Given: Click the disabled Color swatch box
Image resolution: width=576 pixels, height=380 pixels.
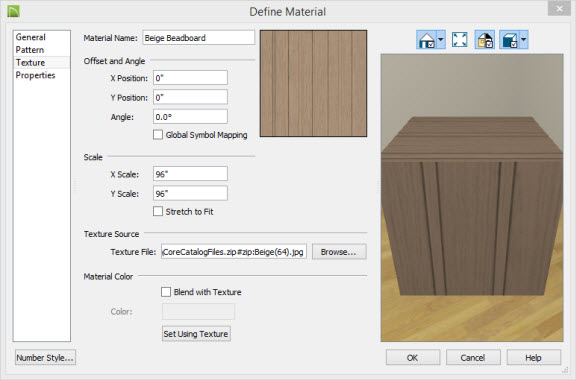Looking at the screenshot, I should pyautogui.click(x=198, y=311).
